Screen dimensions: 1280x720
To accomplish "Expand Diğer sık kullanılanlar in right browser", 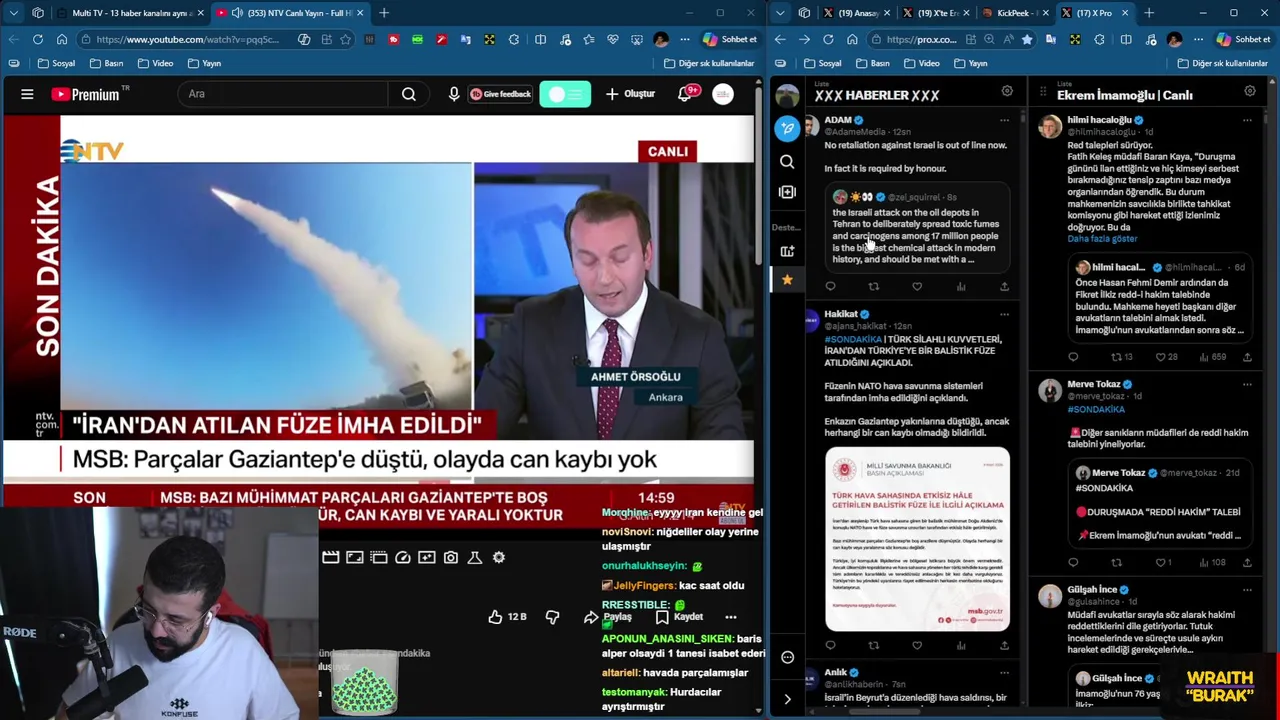I will (1223, 63).
